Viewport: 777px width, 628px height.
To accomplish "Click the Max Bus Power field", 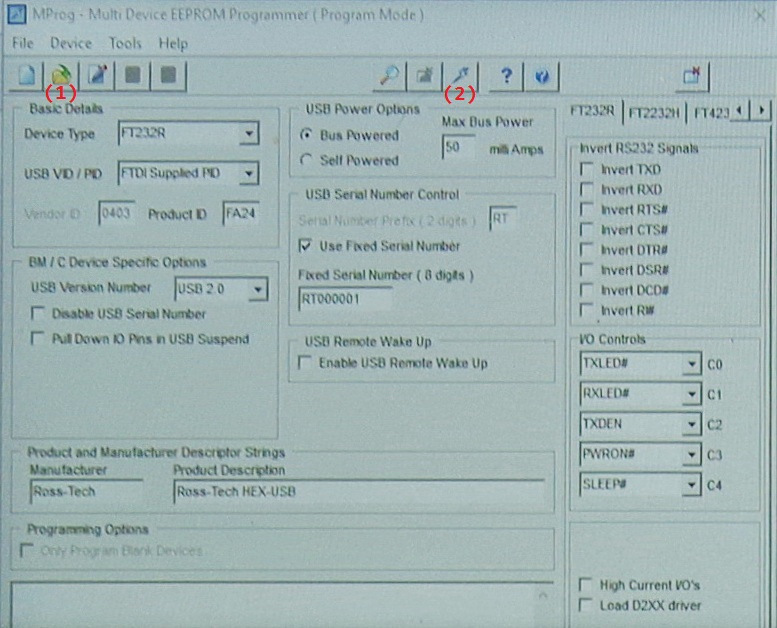I will pos(459,147).
